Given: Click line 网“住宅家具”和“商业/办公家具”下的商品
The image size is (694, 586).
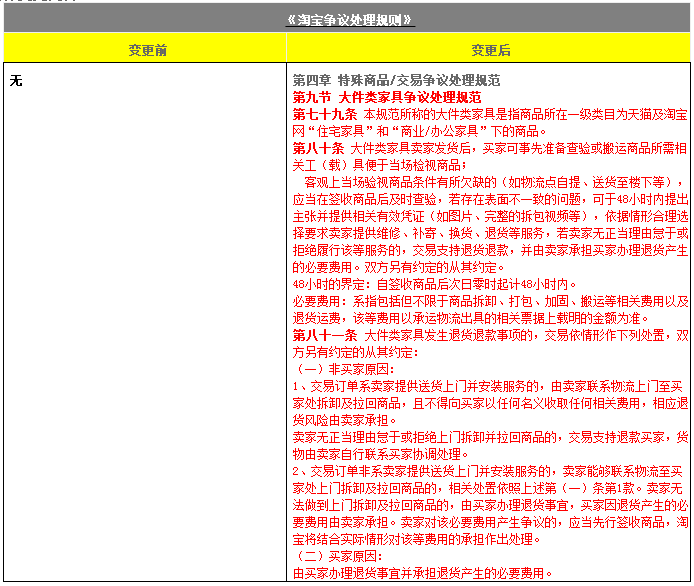Looking at the screenshot, I should point(419,131).
